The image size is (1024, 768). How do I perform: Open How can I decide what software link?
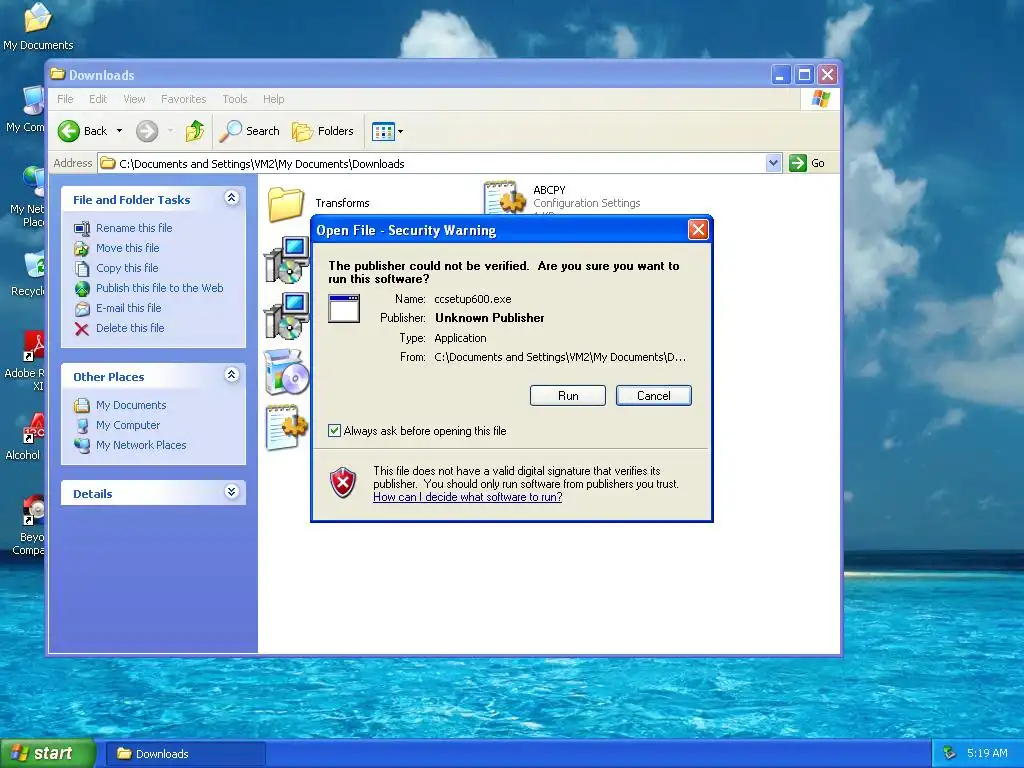tap(468, 497)
